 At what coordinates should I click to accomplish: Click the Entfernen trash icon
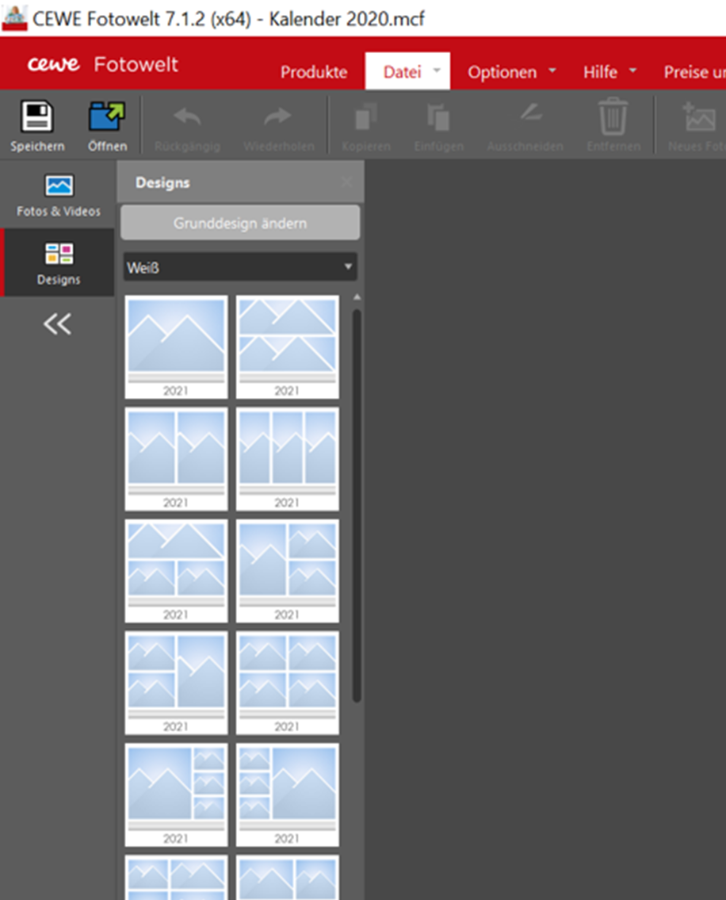tap(613, 117)
